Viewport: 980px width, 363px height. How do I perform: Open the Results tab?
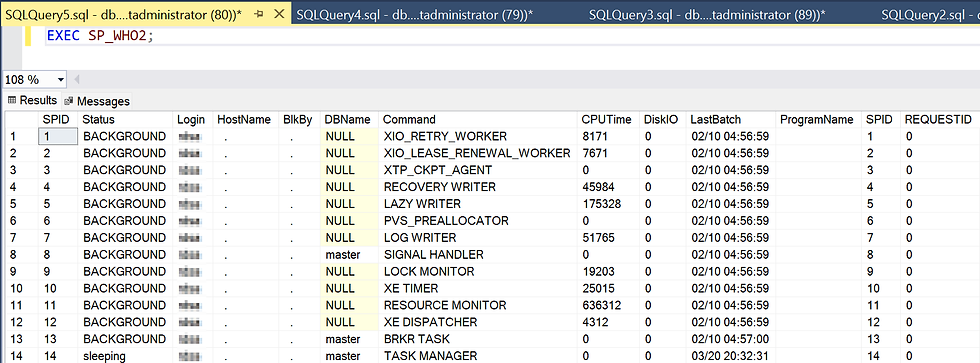pos(32,100)
